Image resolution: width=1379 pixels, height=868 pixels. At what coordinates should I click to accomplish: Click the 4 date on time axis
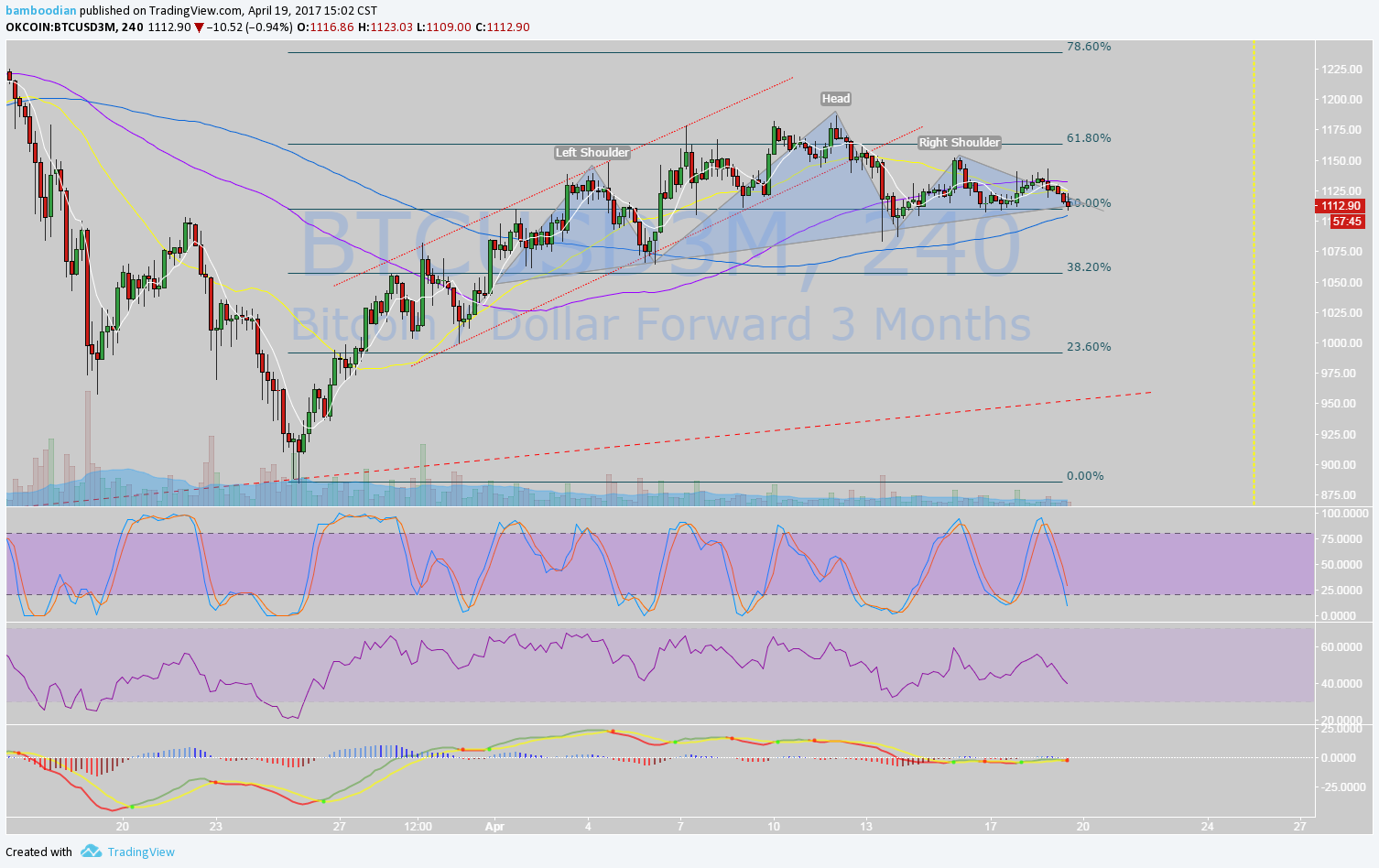(x=588, y=825)
